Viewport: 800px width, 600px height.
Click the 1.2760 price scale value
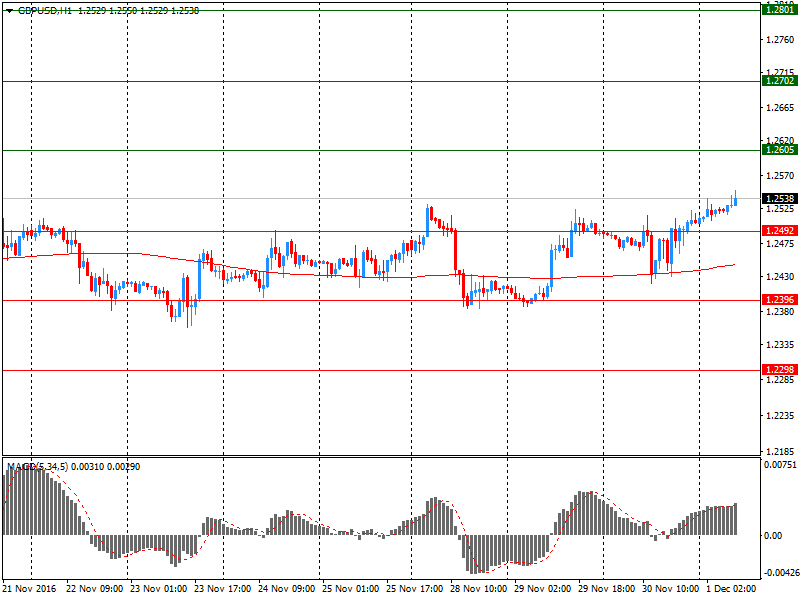[x=780, y=39]
